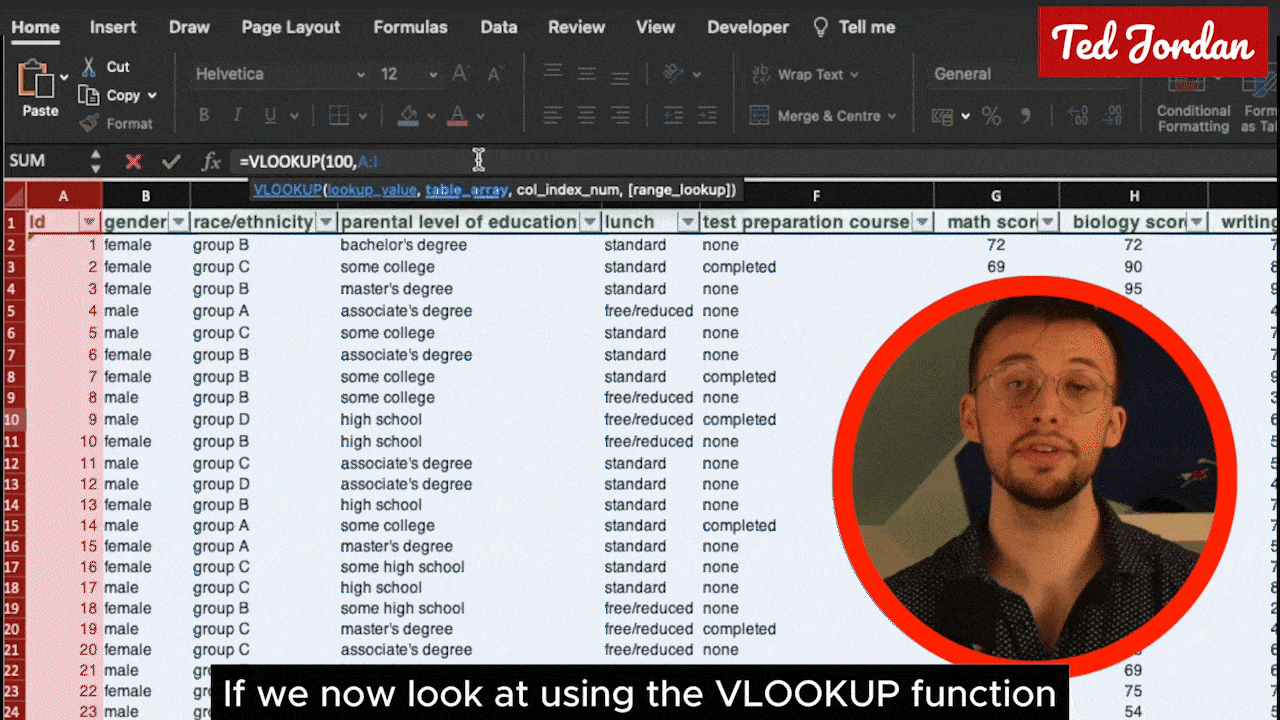
Task: Cancel formula entry with red X
Action: click(x=133, y=161)
